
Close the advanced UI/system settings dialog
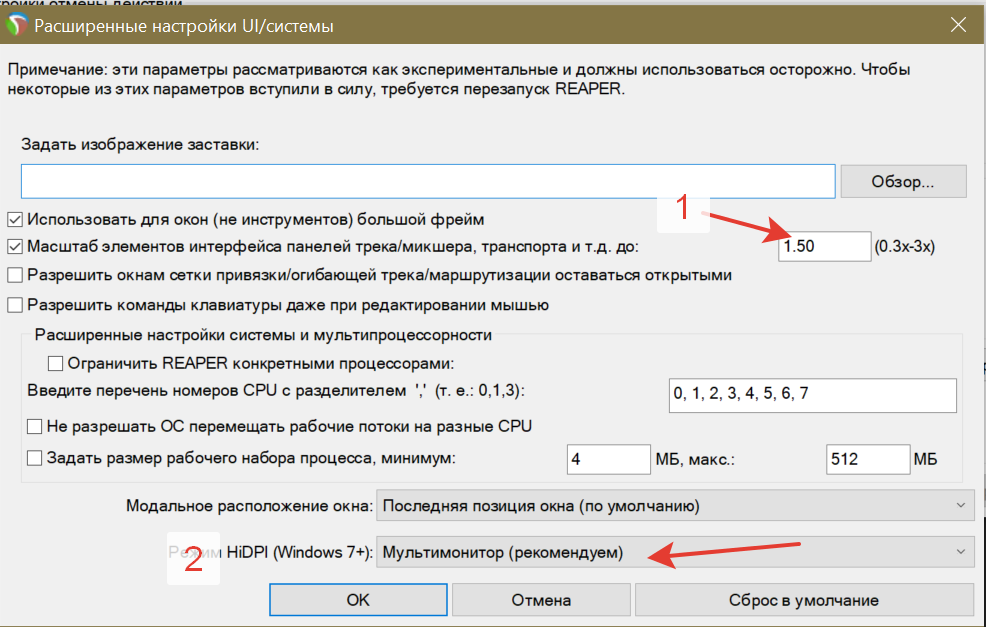tap(958, 25)
